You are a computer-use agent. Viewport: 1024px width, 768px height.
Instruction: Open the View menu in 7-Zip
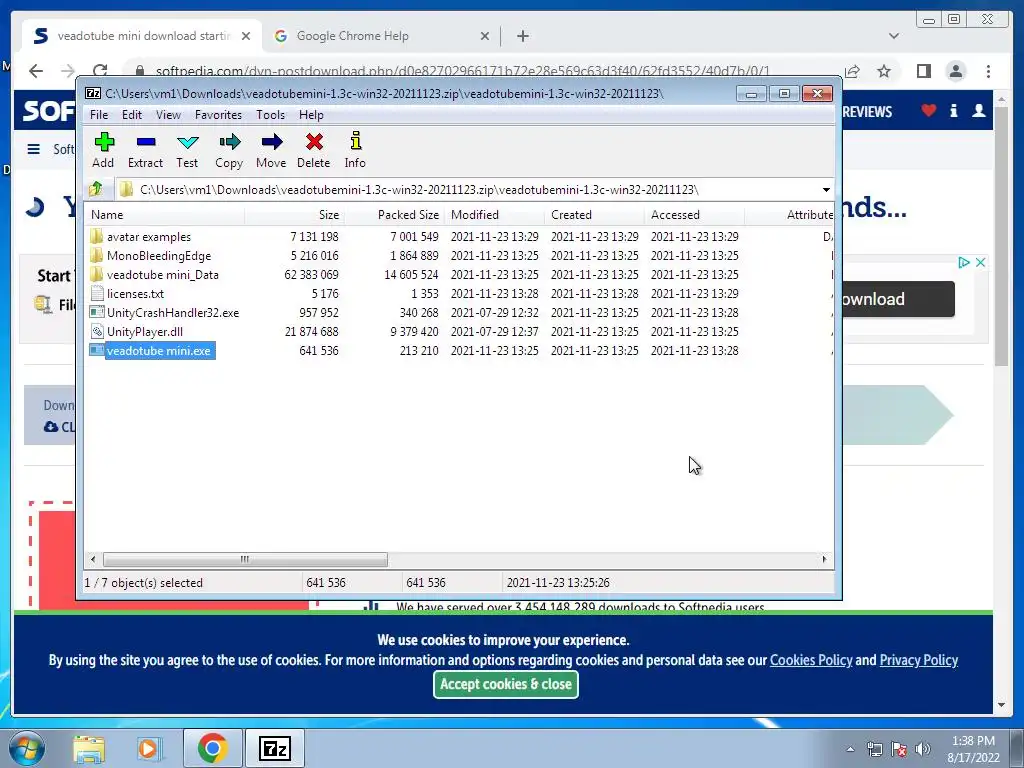[x=168, y=115]
